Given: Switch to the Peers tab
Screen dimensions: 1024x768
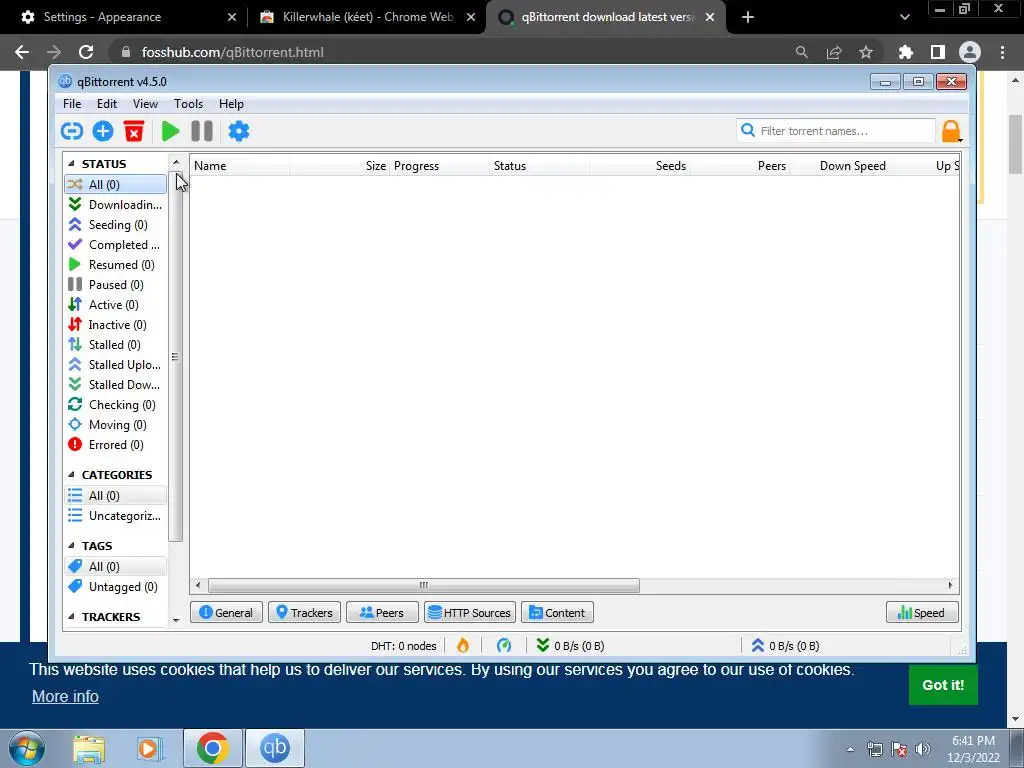Looking at the screenshot, I should [x=382, y=613].
